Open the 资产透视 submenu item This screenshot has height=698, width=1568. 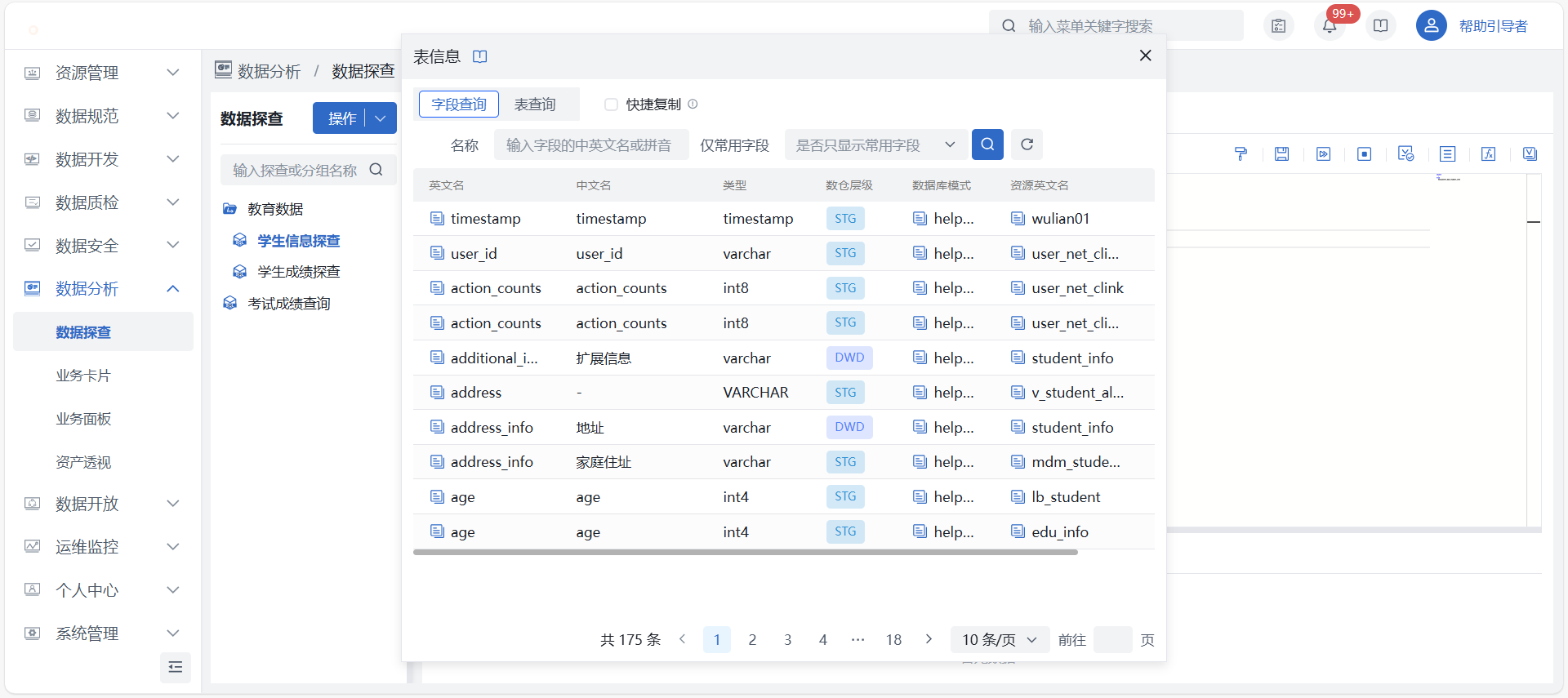(x=83, y=462)
